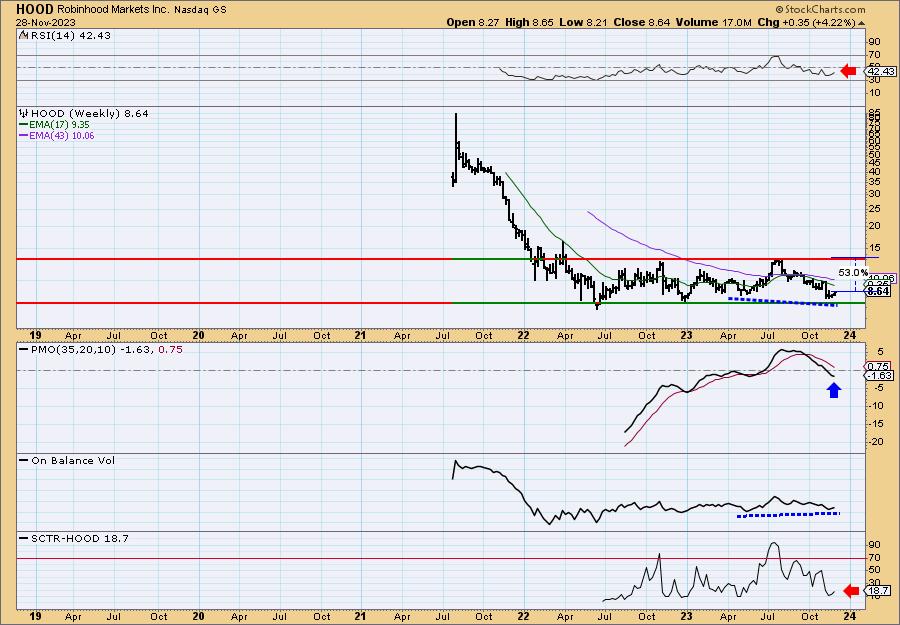Select the Robinhood Markets Inc. company name
The width and height of the screenshot is (900, 625).
pos(114,10)
